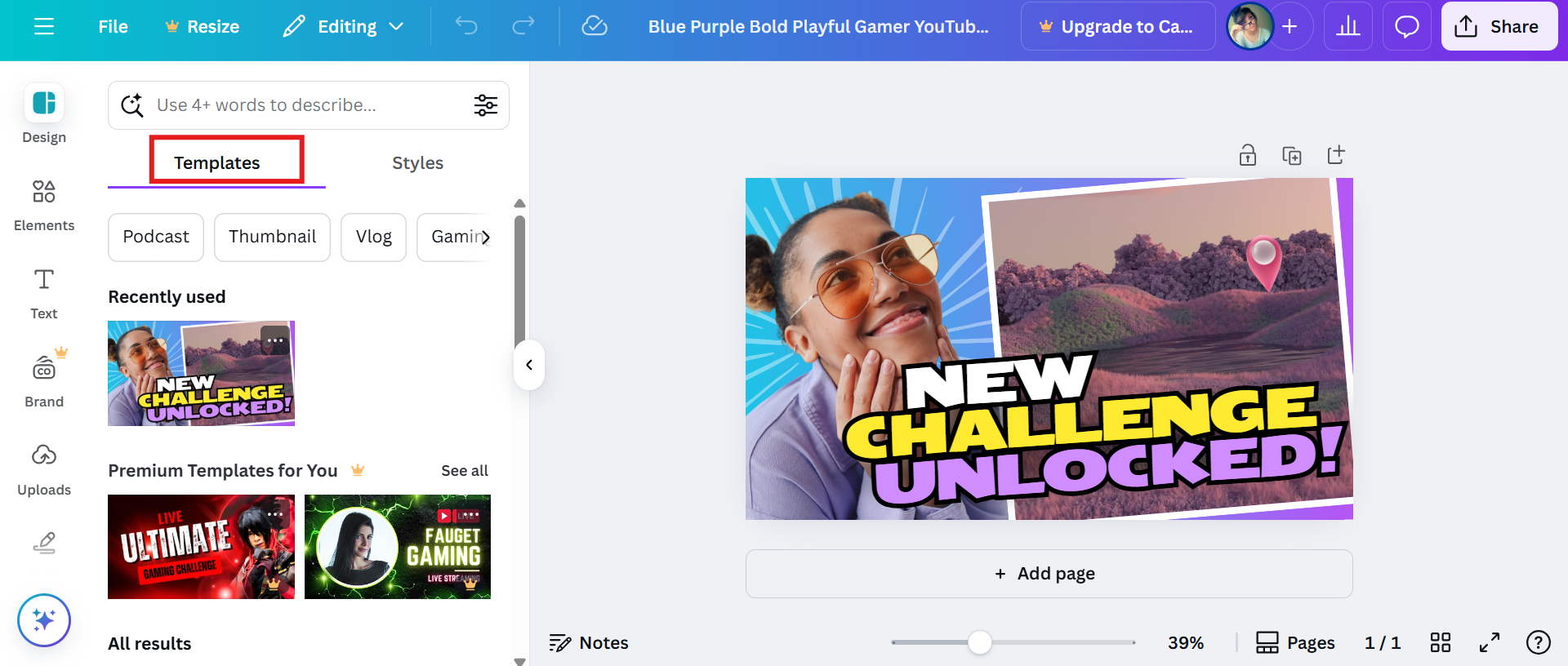The image size is (1568, 666).
Task: Expand the Editing mode dropdown
Action: click(x=343, y=27)
